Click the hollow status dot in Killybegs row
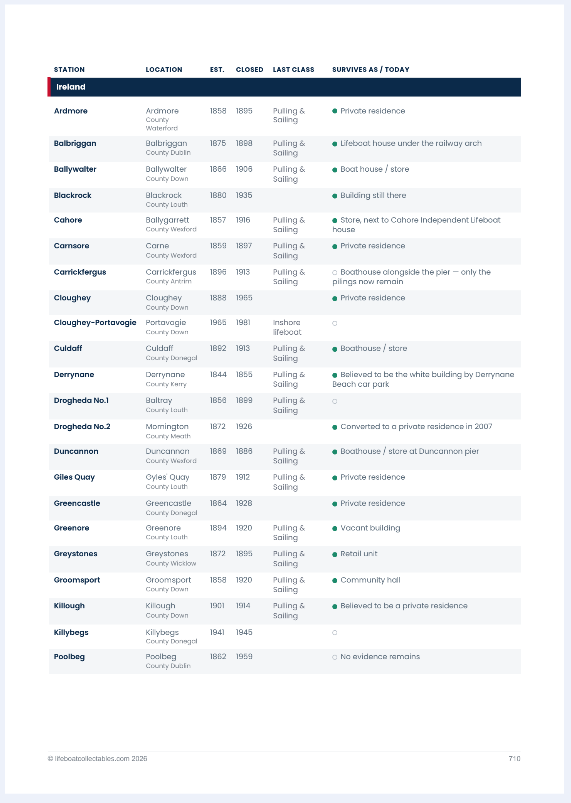Screen dimensions: 571x803 tap(334, 632)
